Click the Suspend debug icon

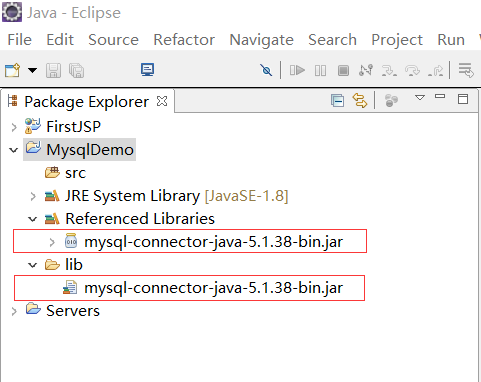click(x=320, y=71)
